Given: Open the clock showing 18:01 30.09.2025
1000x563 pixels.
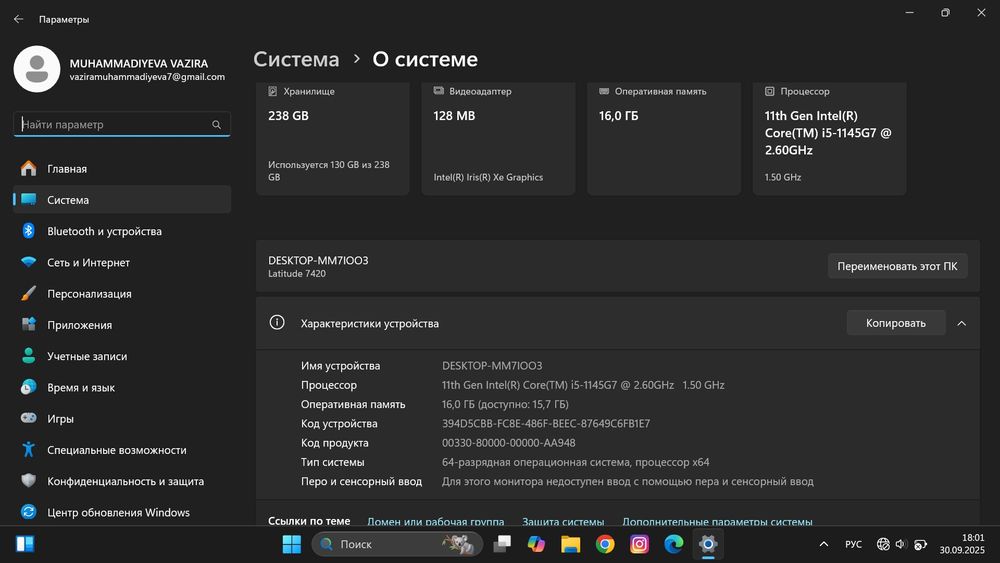Looking at the screenshot, I should click(962, 544).
